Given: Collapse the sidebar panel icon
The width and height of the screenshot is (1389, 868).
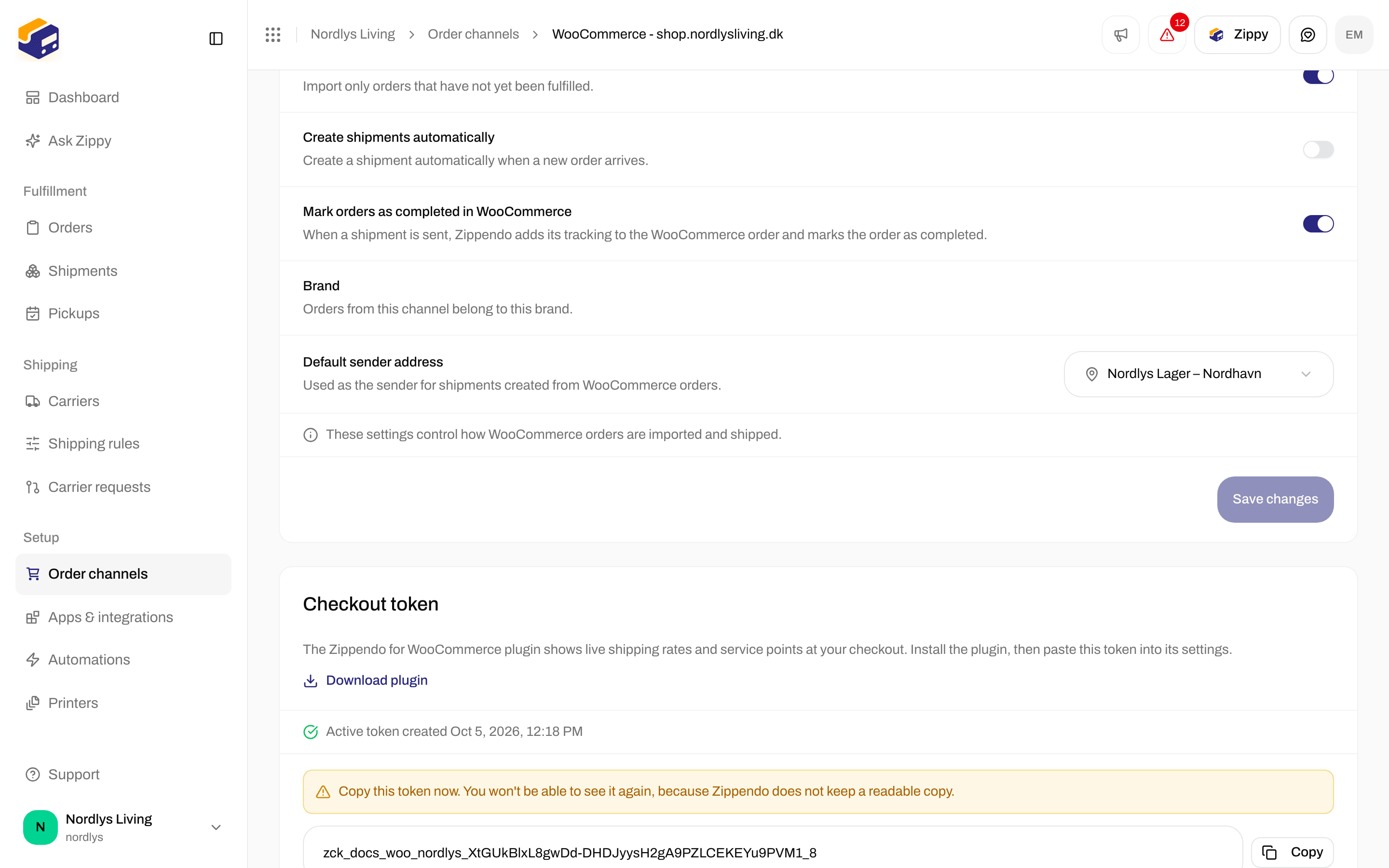Looking at the screenshot, I should 216,39.
